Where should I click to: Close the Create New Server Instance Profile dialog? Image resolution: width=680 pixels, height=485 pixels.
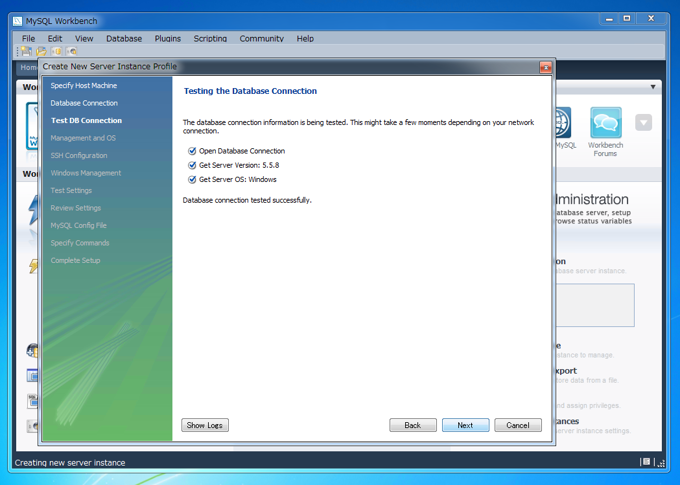pos(546,67)
